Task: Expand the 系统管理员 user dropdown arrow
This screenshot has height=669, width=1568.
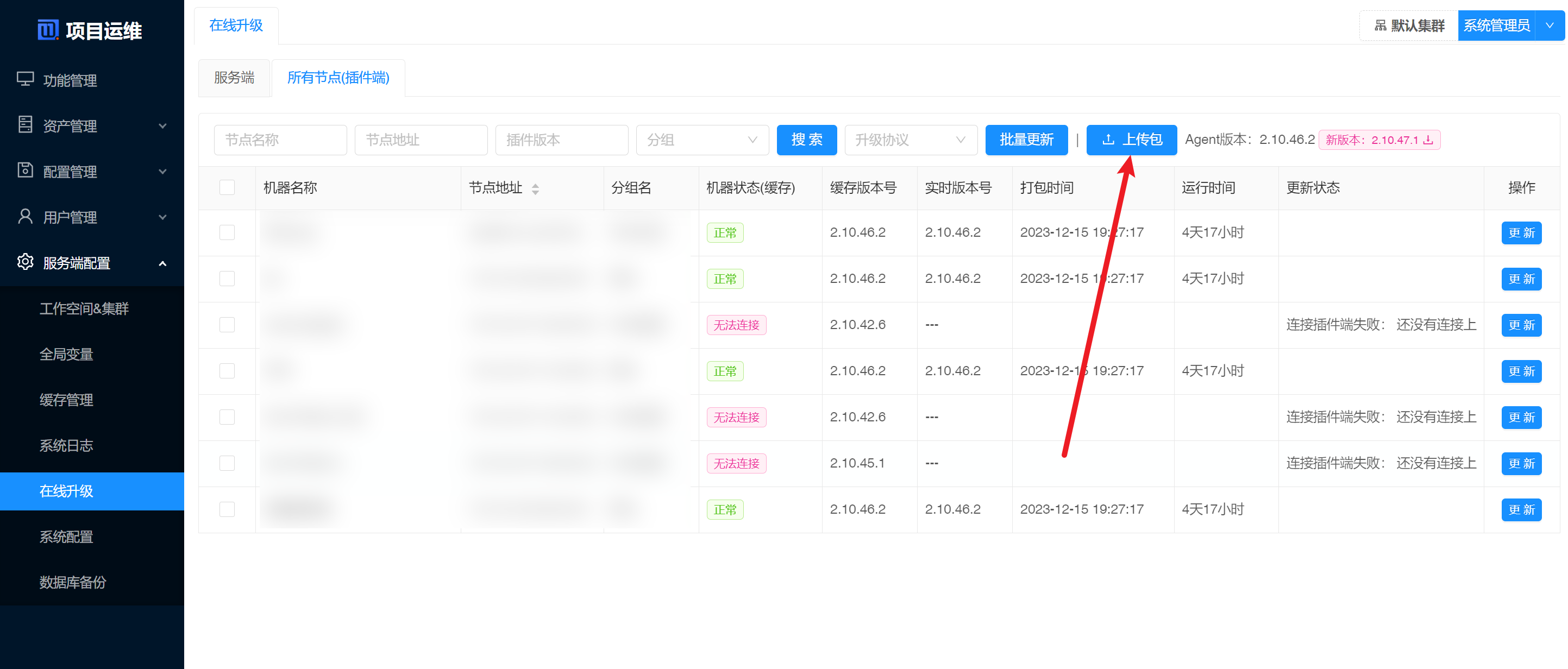Action: [x=1550, y=26]
